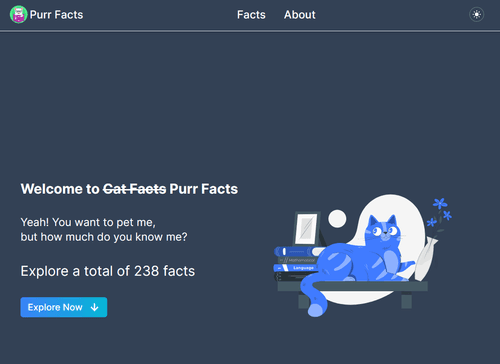Toggle light mode with the sun icon
Image resolution: width=500 pixels, height=364 pixels.
477,15
